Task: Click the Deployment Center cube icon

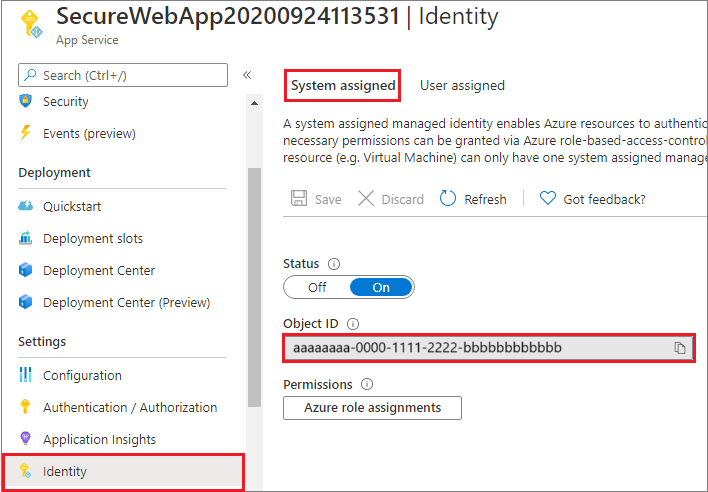Action: click(25, 270)
